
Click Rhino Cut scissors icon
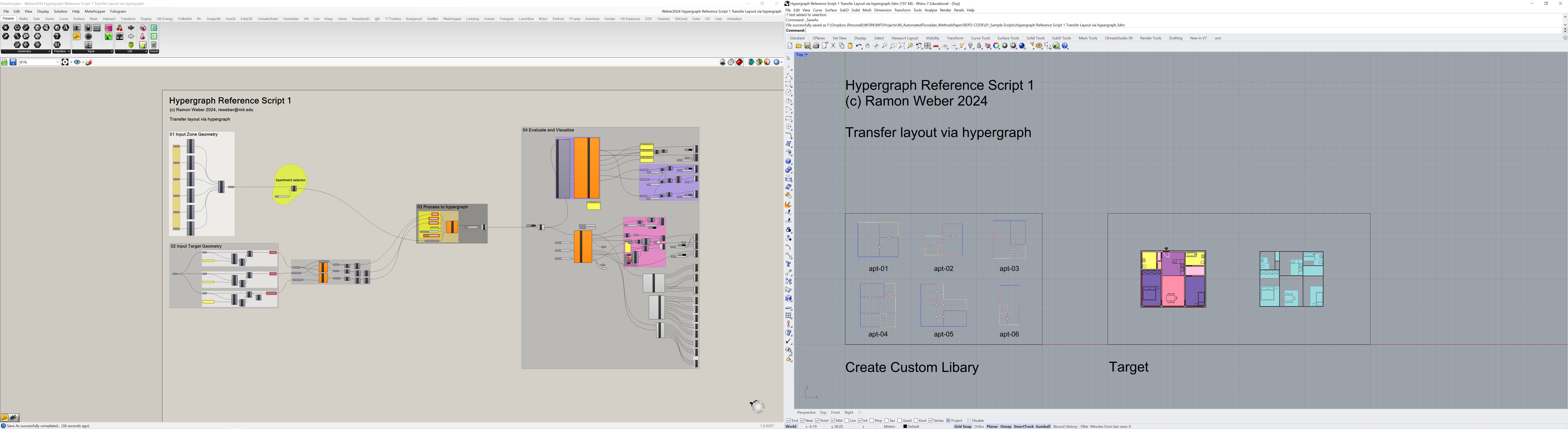pos(833,46)
